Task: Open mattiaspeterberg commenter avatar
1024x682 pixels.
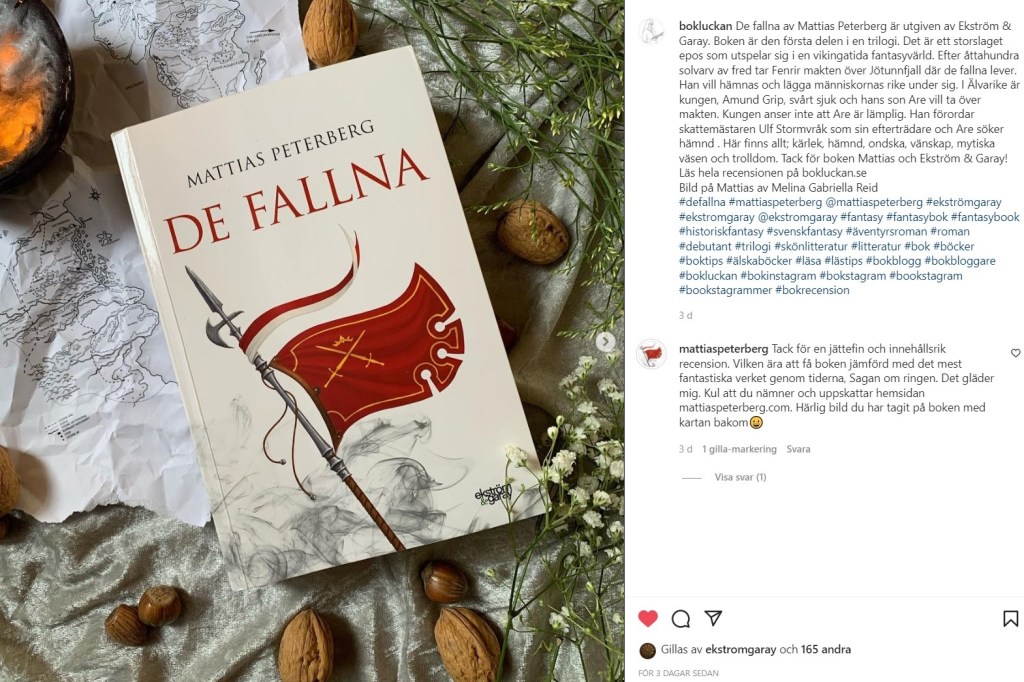Action: pyautogui.click(x=651, y=354)
